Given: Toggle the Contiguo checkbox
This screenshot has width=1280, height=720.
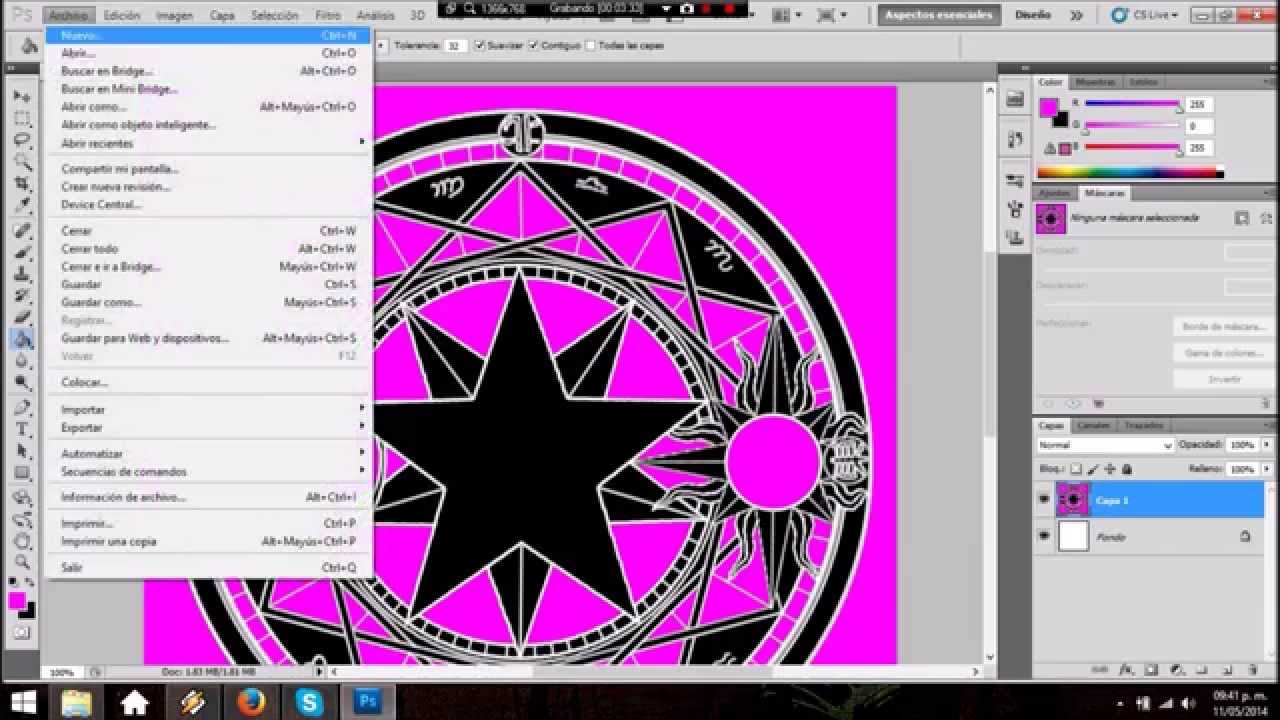Looking at the screenshot, I should (534, 46).
